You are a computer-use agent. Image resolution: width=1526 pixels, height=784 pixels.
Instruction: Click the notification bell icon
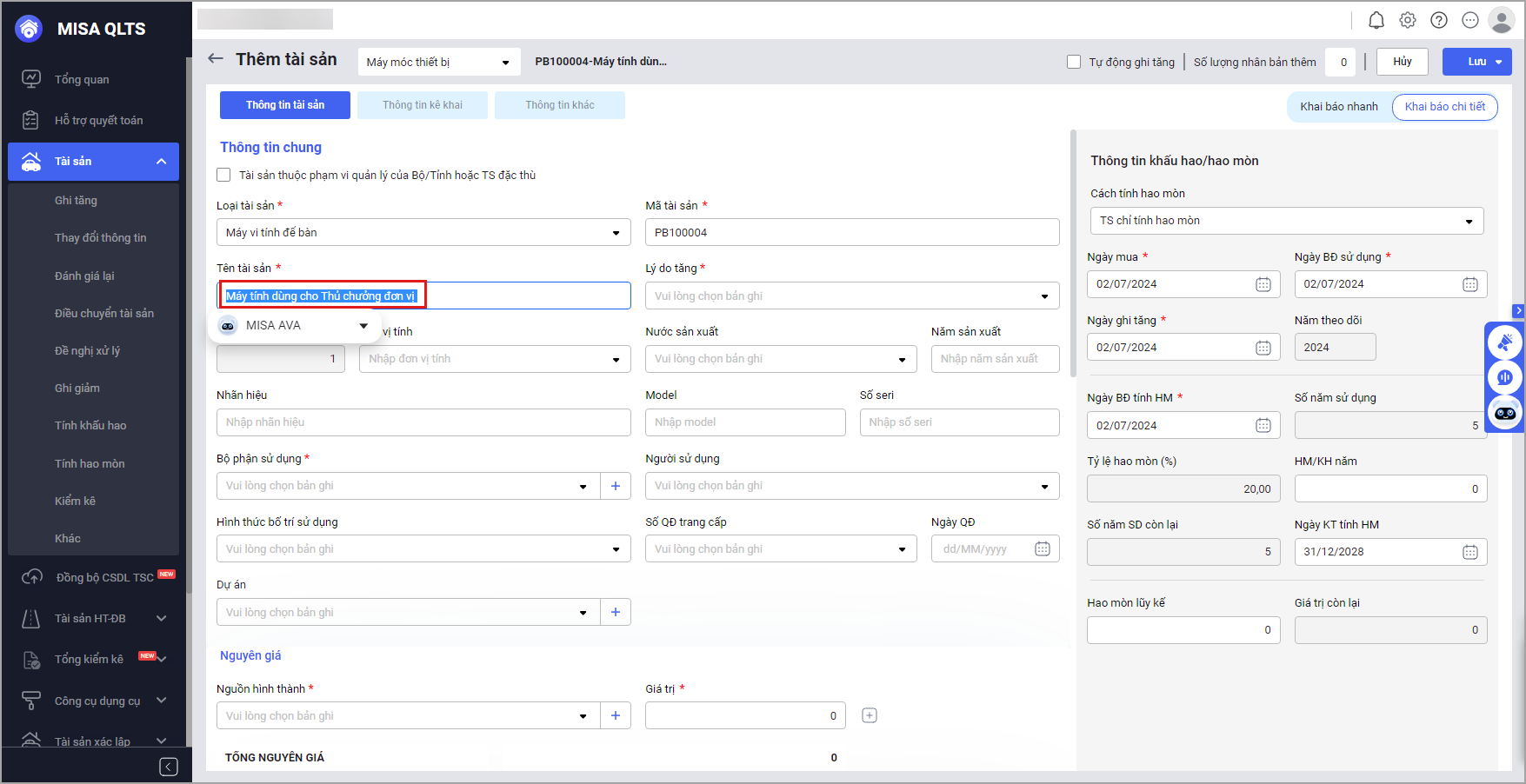[x=1376, y=20]
